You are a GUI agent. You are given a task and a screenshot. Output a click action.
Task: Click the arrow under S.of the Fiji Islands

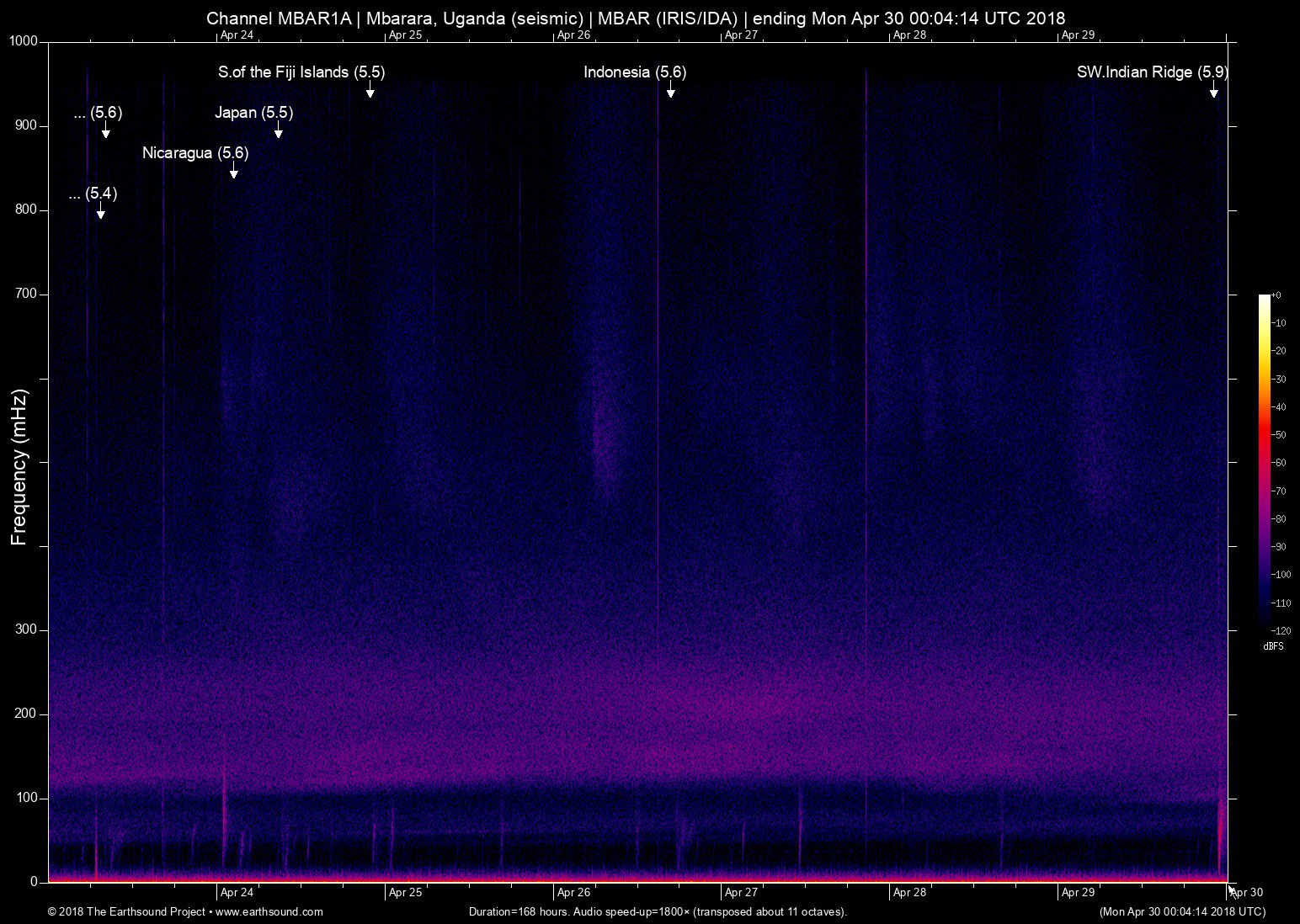click(x=370, y=89)
